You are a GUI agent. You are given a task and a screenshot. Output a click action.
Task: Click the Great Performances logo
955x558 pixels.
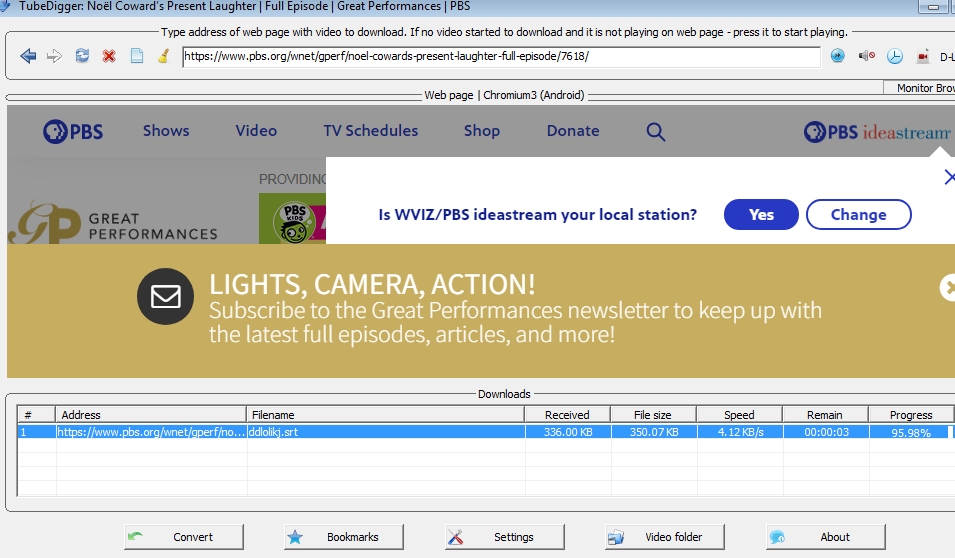[113, 223]
